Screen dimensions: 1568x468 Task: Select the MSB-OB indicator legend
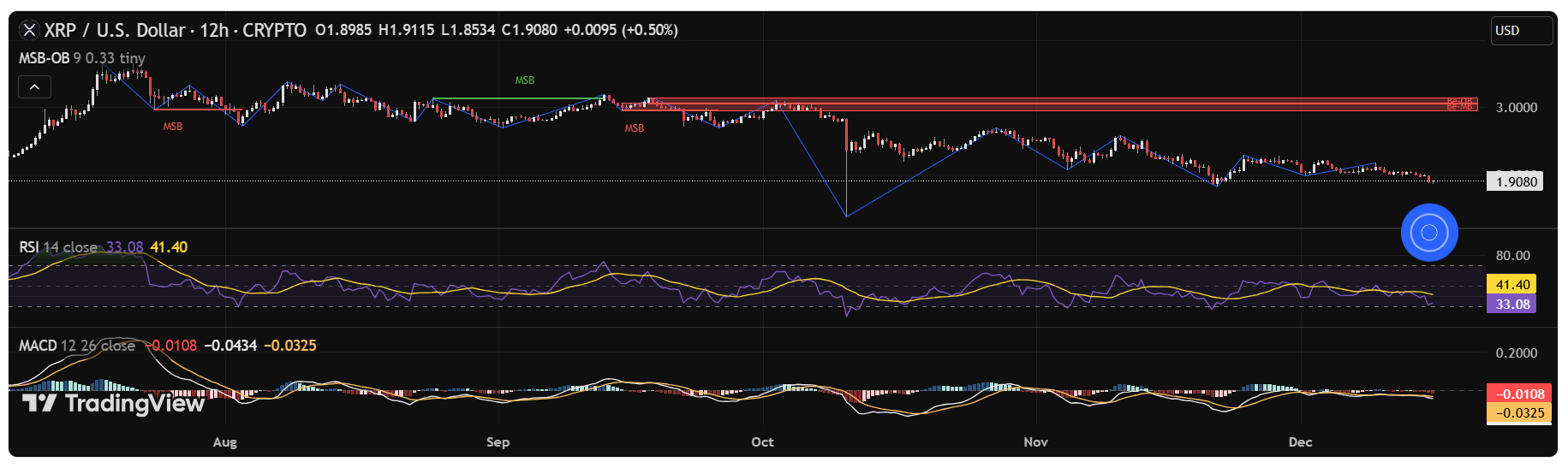[x=44, y=58]
